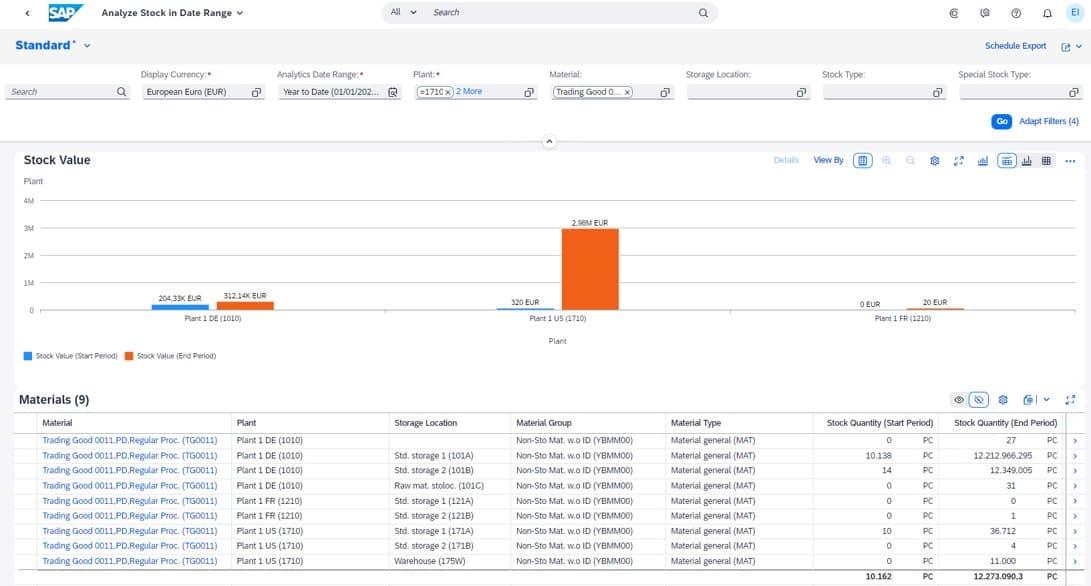This screenshot has width=1091, height=586.
Task: Open the feedback icon in the header
Action: pyautogui.click(x=985, y=13)
